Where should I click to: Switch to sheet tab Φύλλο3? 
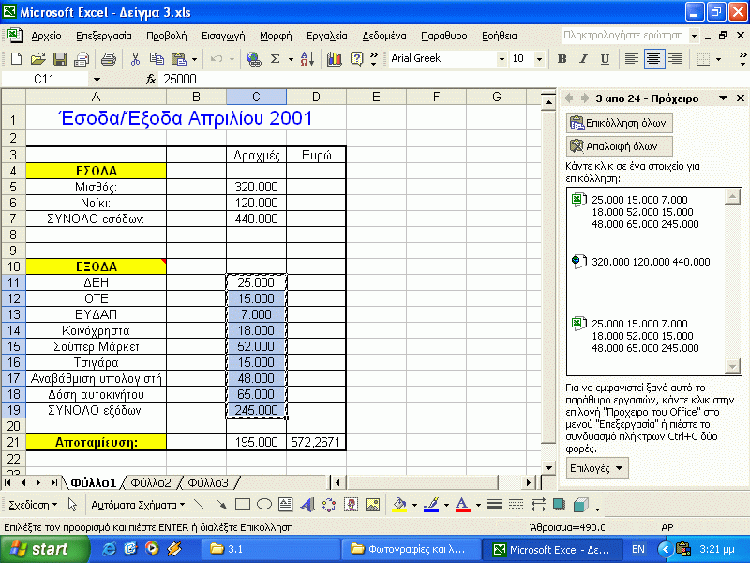tap(208, 483)
